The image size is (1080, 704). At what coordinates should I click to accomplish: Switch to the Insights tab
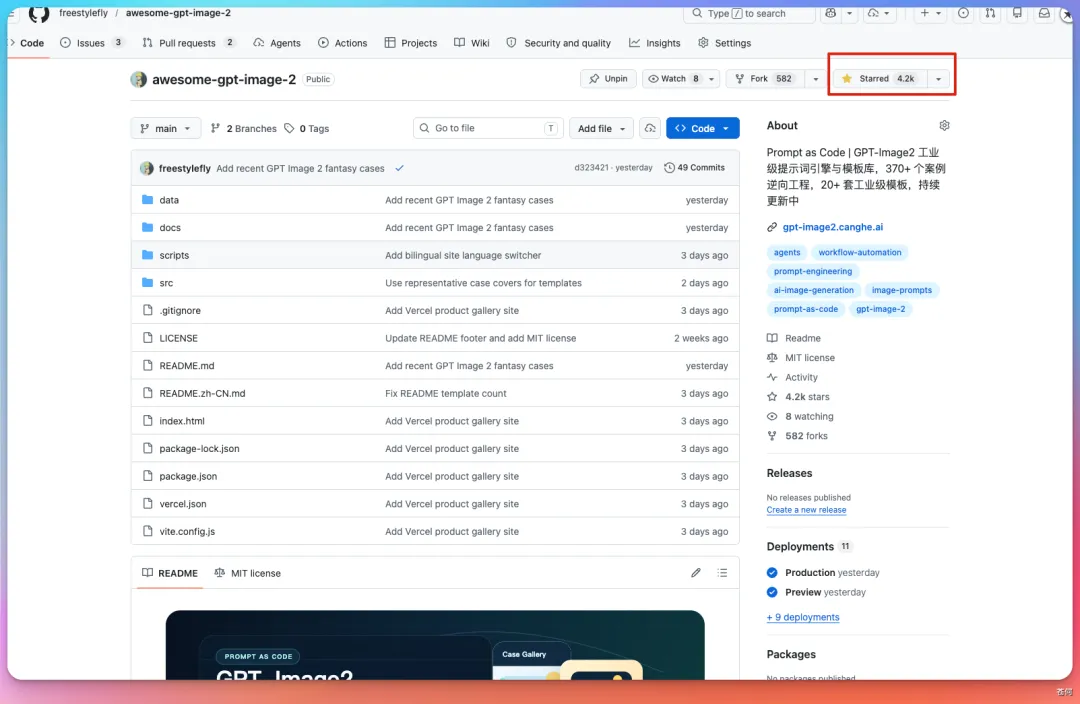click(x=654, y=43)
